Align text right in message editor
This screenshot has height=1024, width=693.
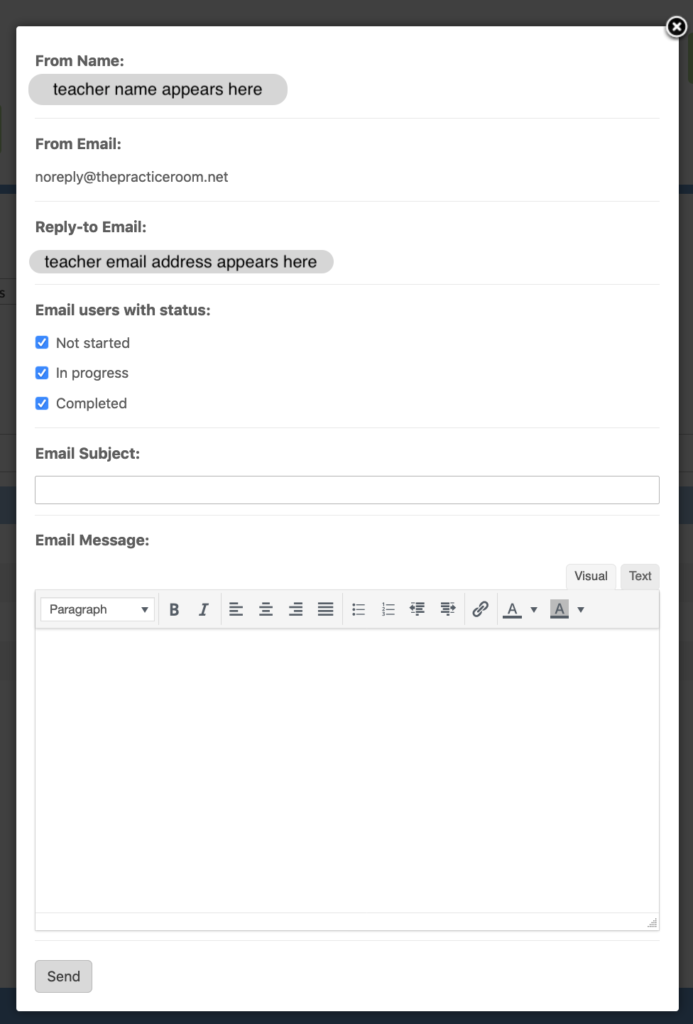click(x=296, y=609)
